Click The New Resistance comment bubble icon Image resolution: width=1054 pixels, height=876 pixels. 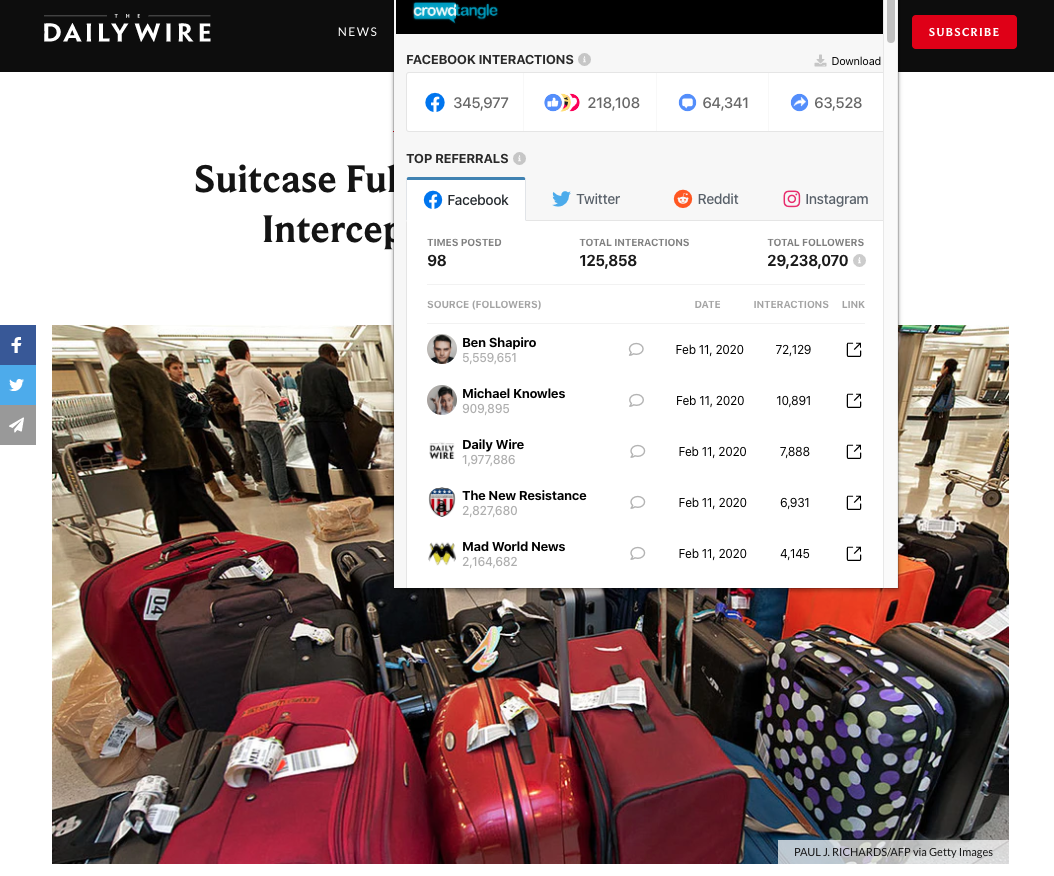[x=637, y=503]
